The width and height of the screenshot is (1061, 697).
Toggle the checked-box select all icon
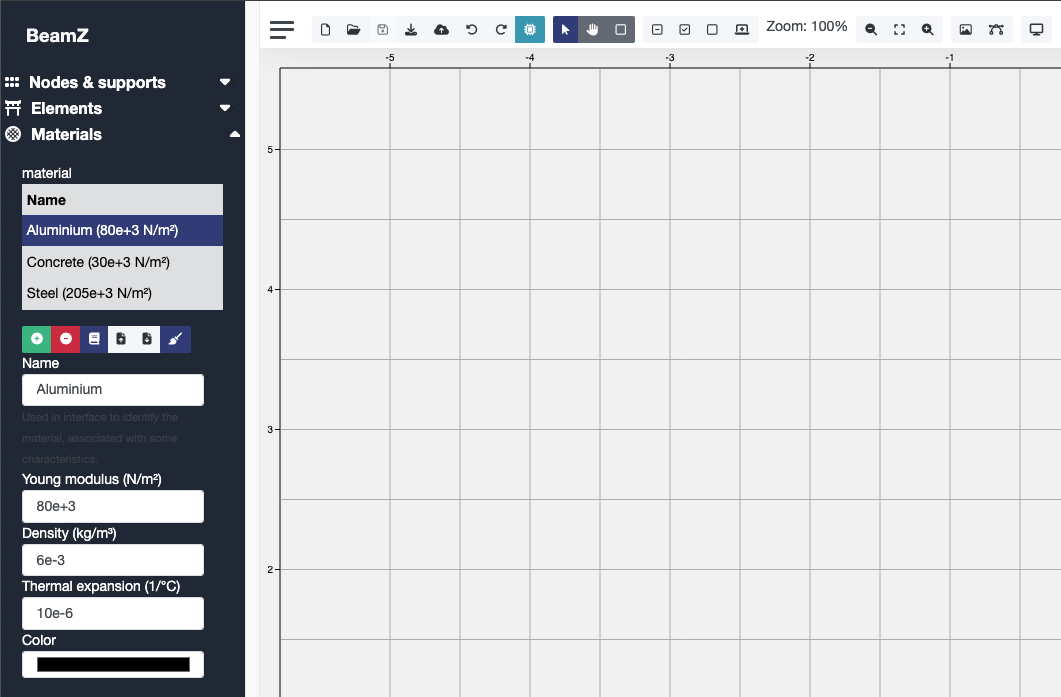tap(685, 30)
